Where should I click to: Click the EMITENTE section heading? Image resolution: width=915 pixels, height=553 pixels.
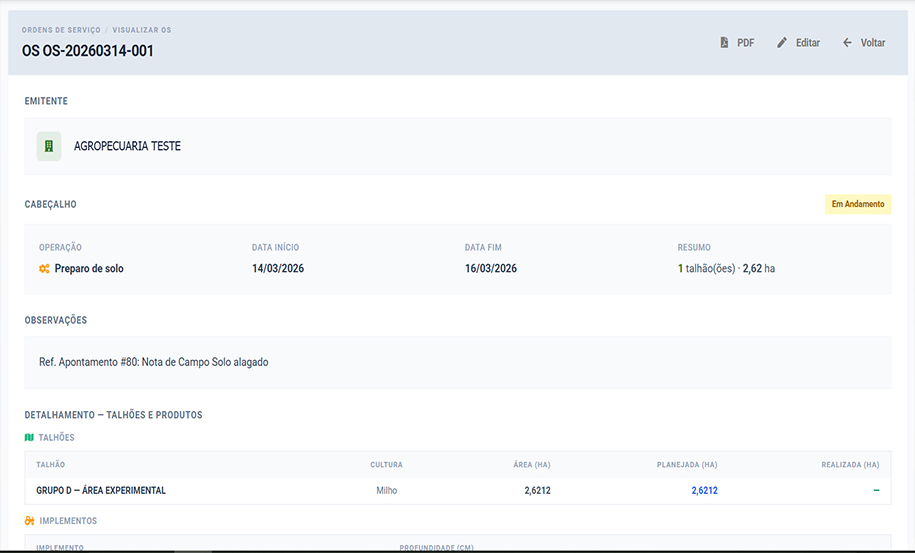(x=46, y=102)
